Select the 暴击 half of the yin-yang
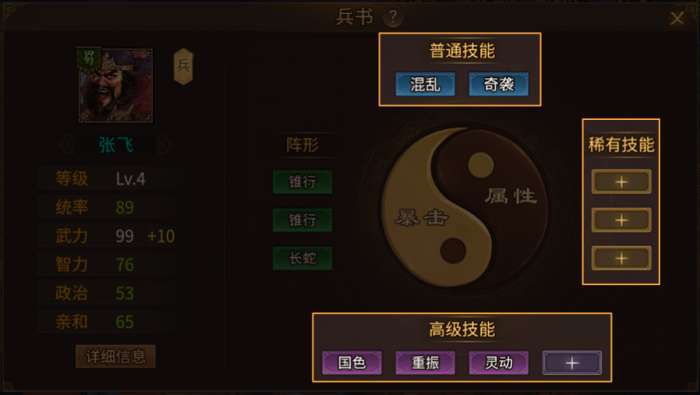 click(x=422, y=218)
